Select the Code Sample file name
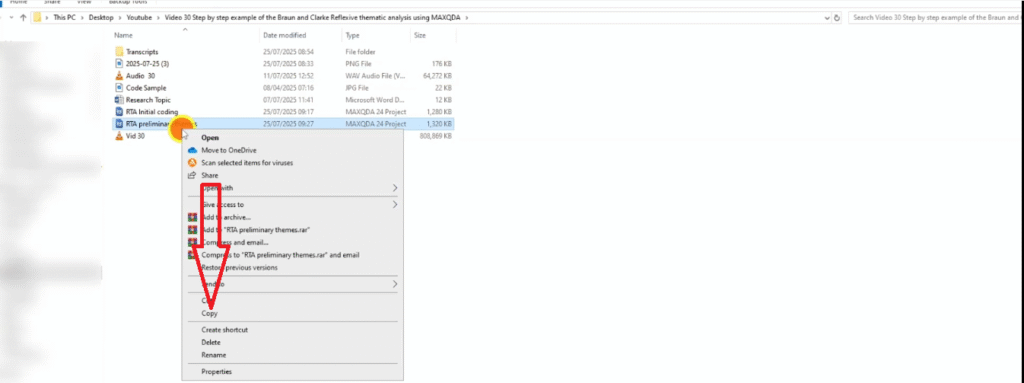This screenshot has height=383, width=1024. (x=146, y=88)
